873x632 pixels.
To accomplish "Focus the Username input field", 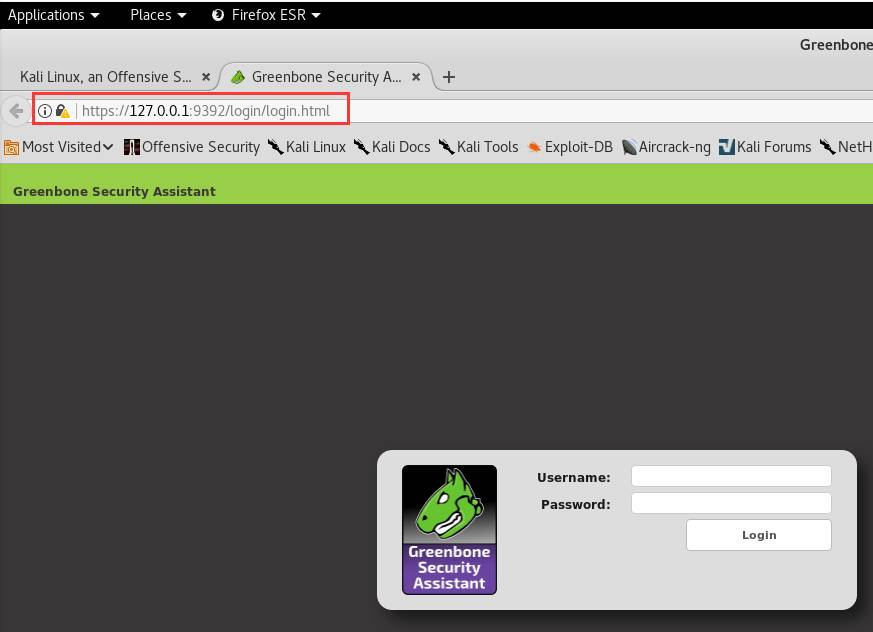I will 731,477.
